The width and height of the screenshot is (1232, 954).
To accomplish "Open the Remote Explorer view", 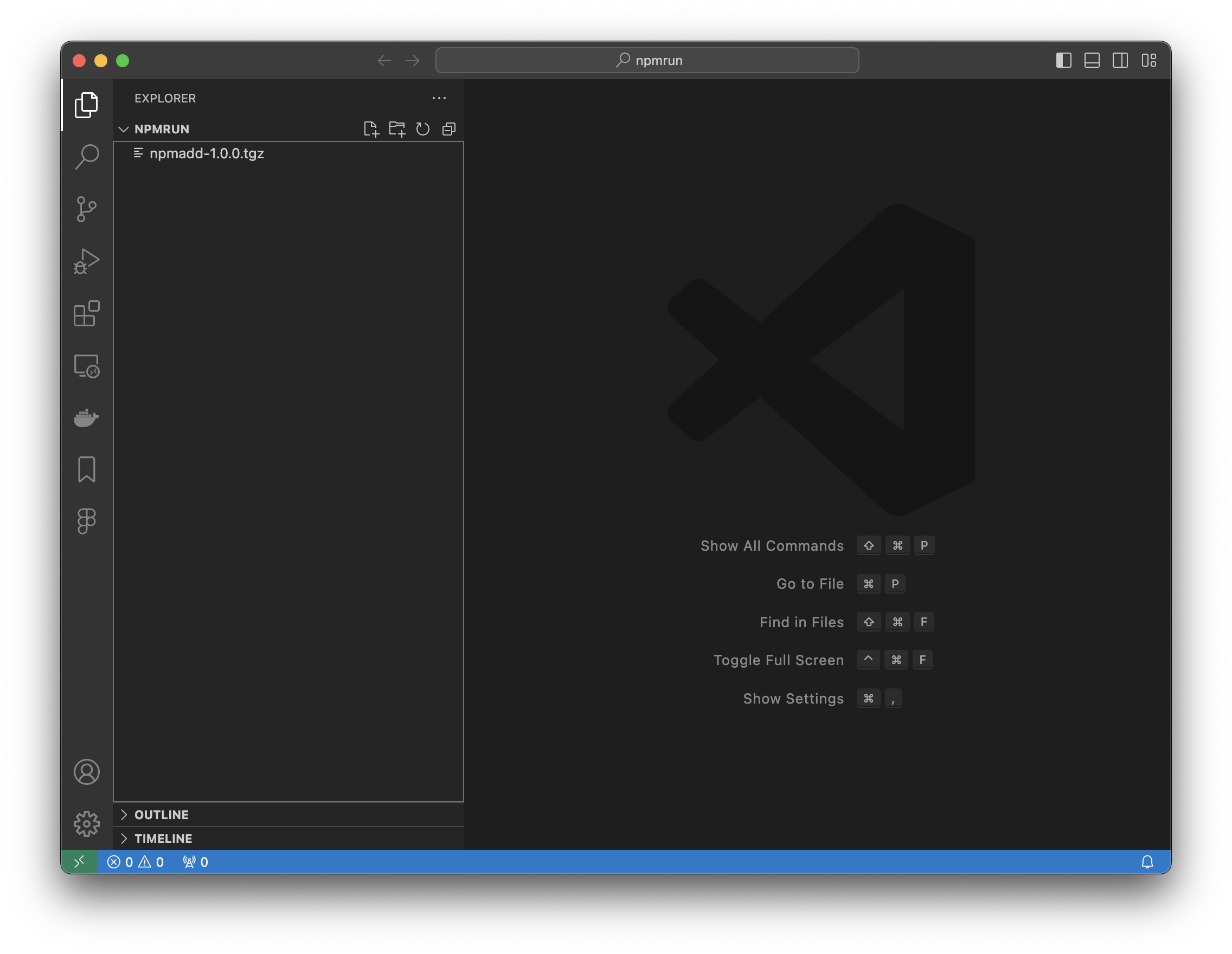I will (x=86, y=366).
